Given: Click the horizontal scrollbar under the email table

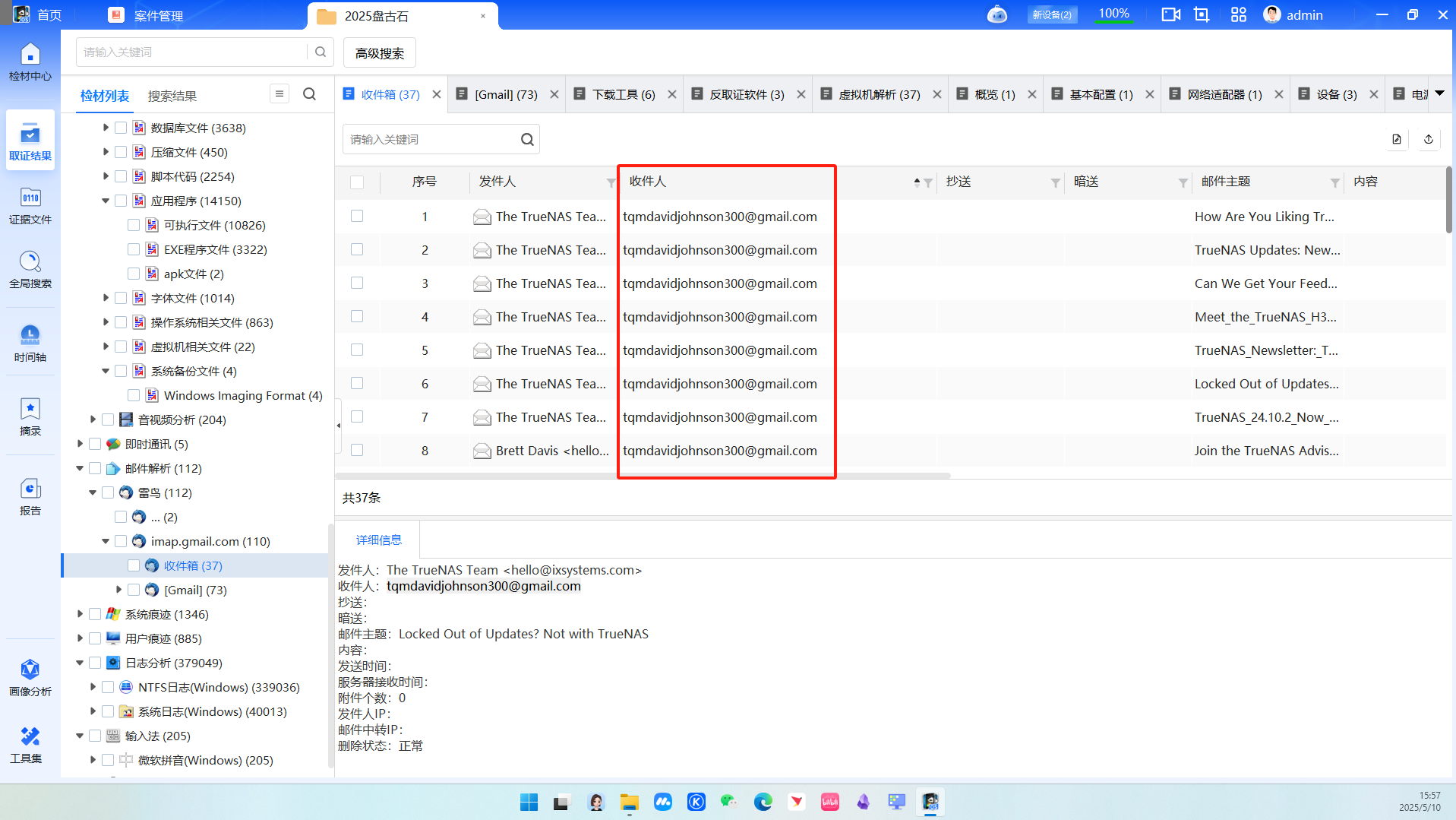Looking at the screenshot, I should pos(643,476).
